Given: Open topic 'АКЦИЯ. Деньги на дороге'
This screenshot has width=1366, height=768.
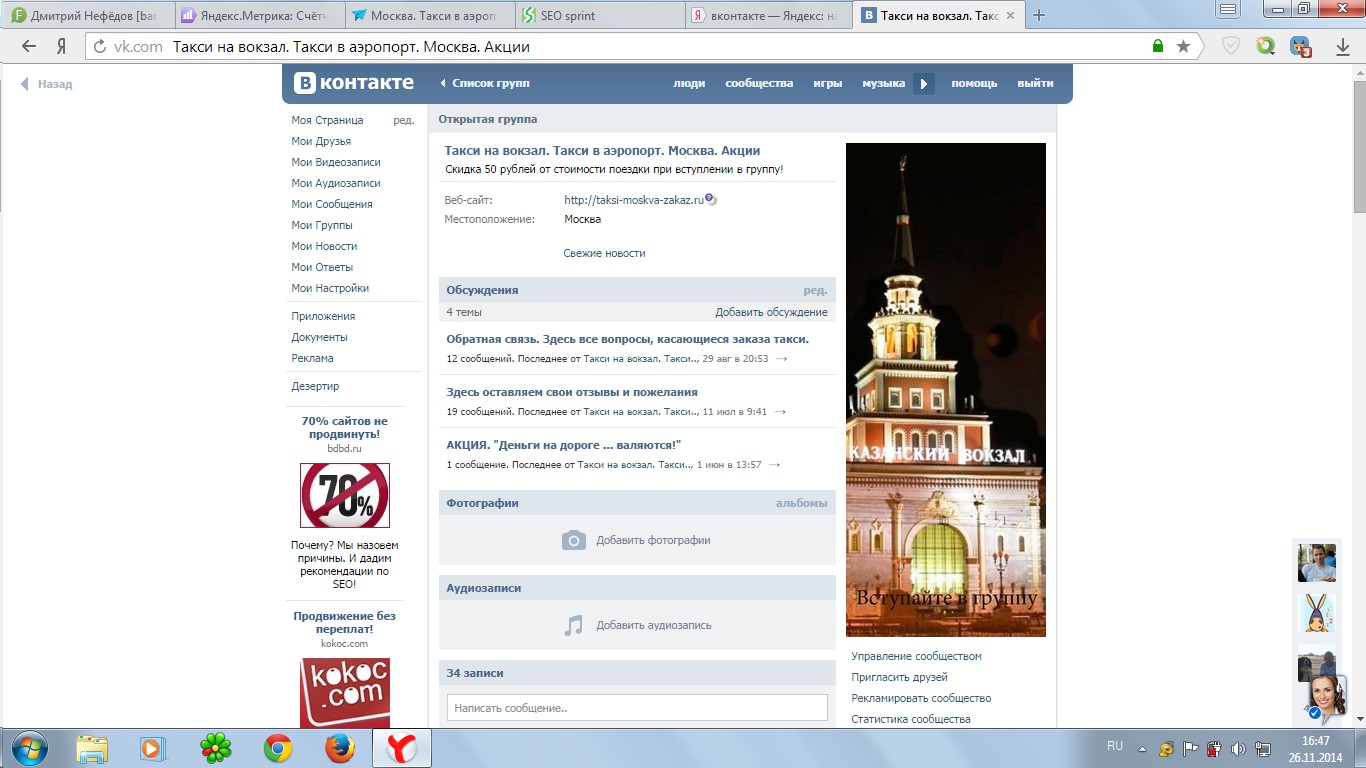Looking at the screenshot, I should pyautogui.click(x=563, y=446).
